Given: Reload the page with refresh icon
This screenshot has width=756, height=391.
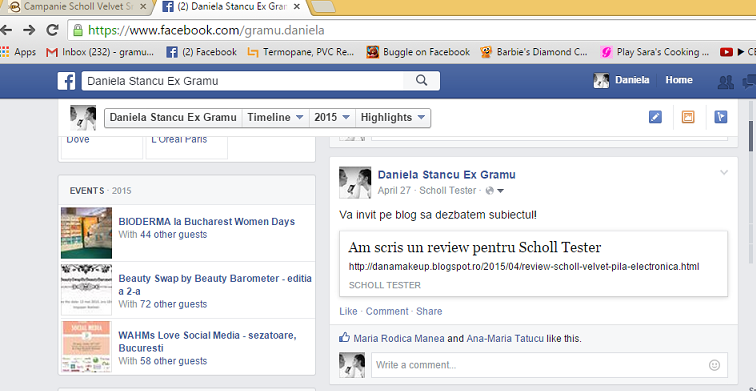Looking at the screenshot, I should click(x=53, y=30).
